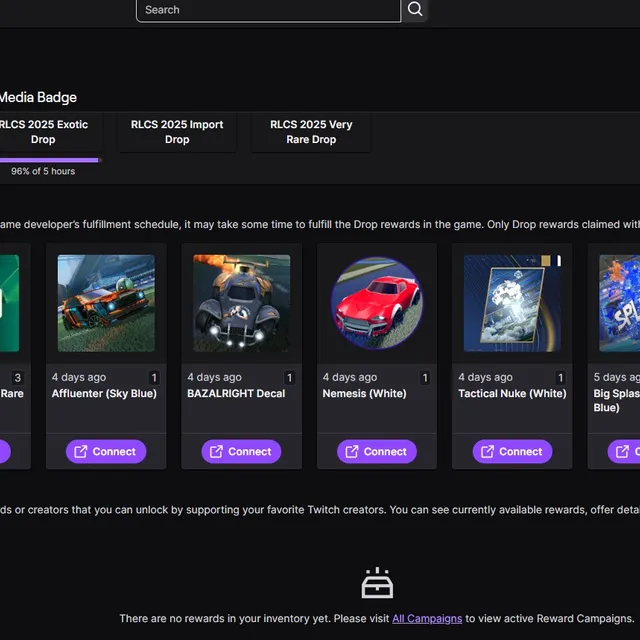Click the 96% of 5 hours progress bar

pos(50,160)
